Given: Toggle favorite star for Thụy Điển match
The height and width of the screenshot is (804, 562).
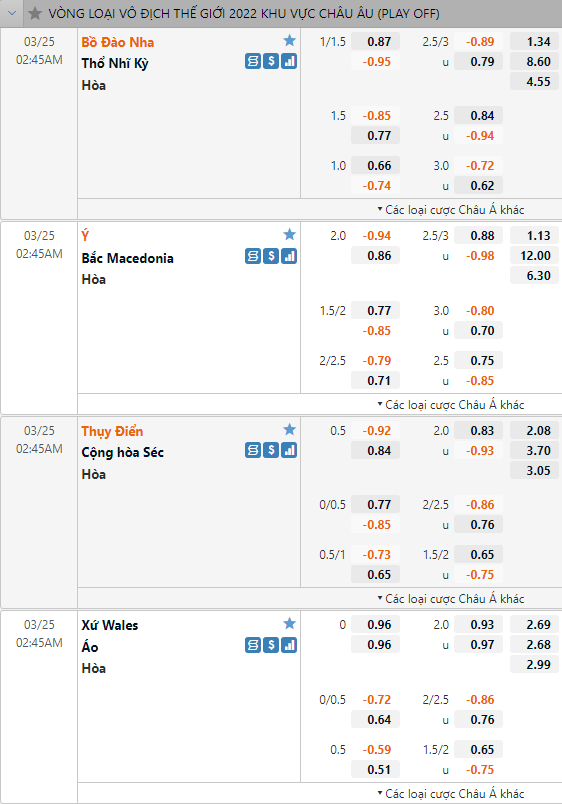Looking at the screenshot, I should tap(290, 429).
